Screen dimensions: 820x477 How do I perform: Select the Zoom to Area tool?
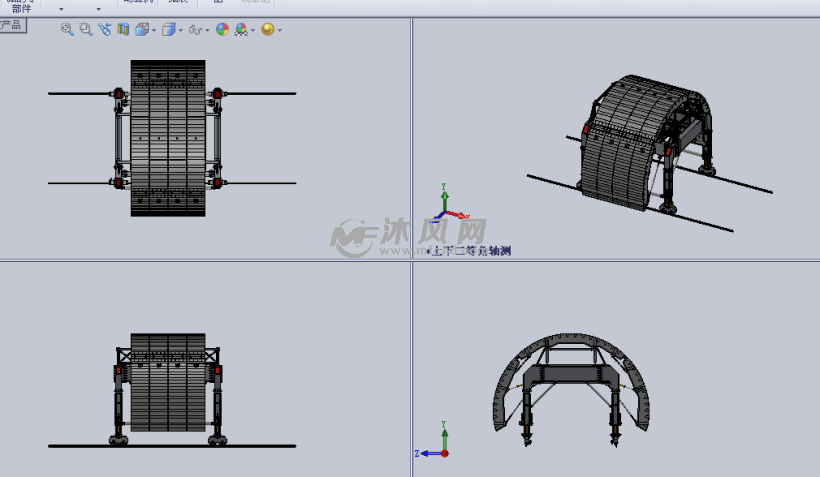(85, 30)
